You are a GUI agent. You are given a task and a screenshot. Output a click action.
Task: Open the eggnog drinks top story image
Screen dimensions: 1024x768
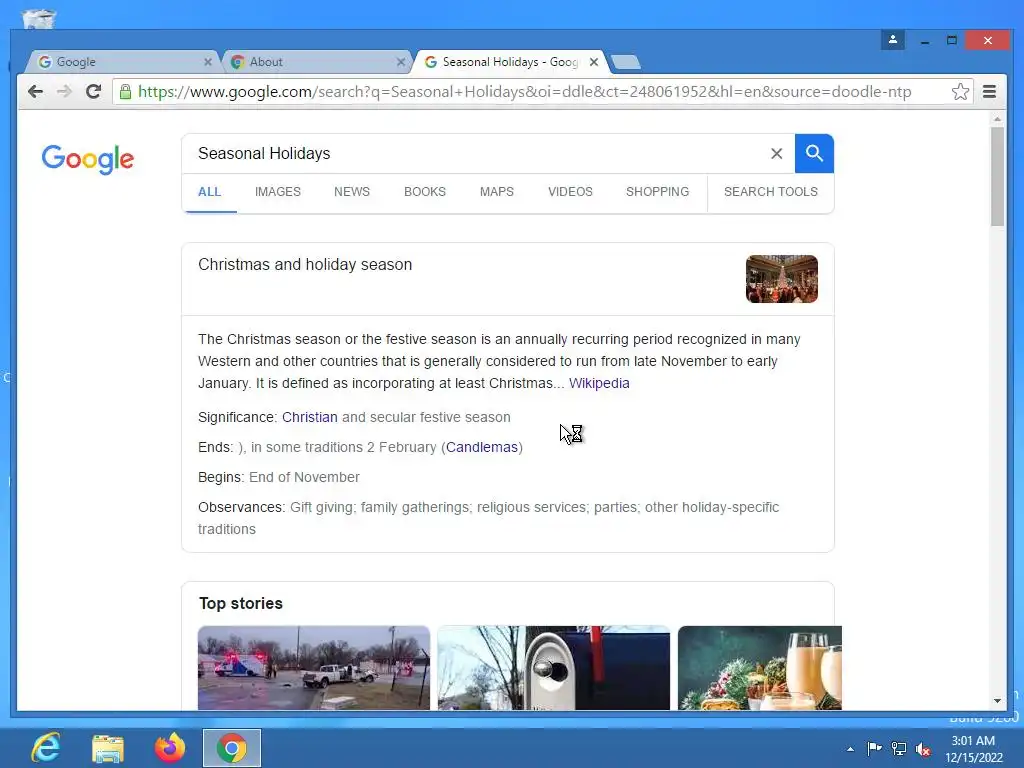coord(760,667)
